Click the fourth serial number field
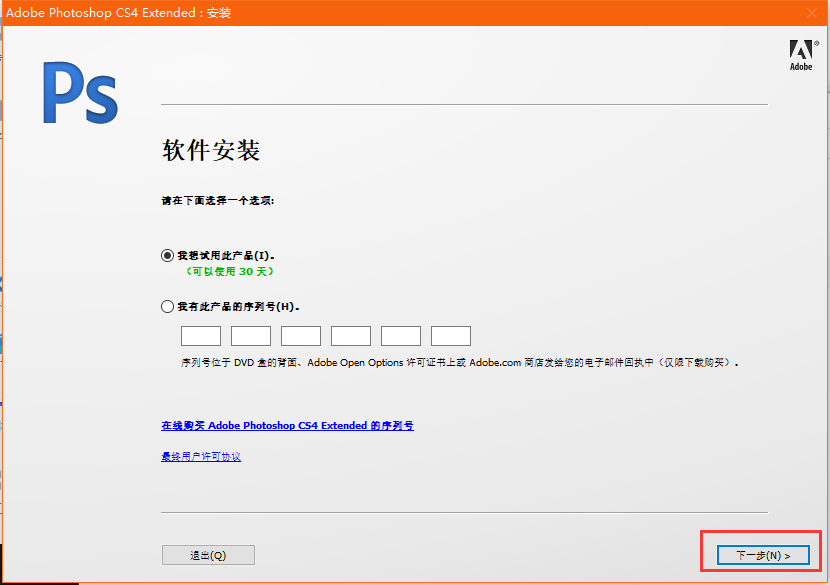Screen dimensions: 830x585 (351, 336)
